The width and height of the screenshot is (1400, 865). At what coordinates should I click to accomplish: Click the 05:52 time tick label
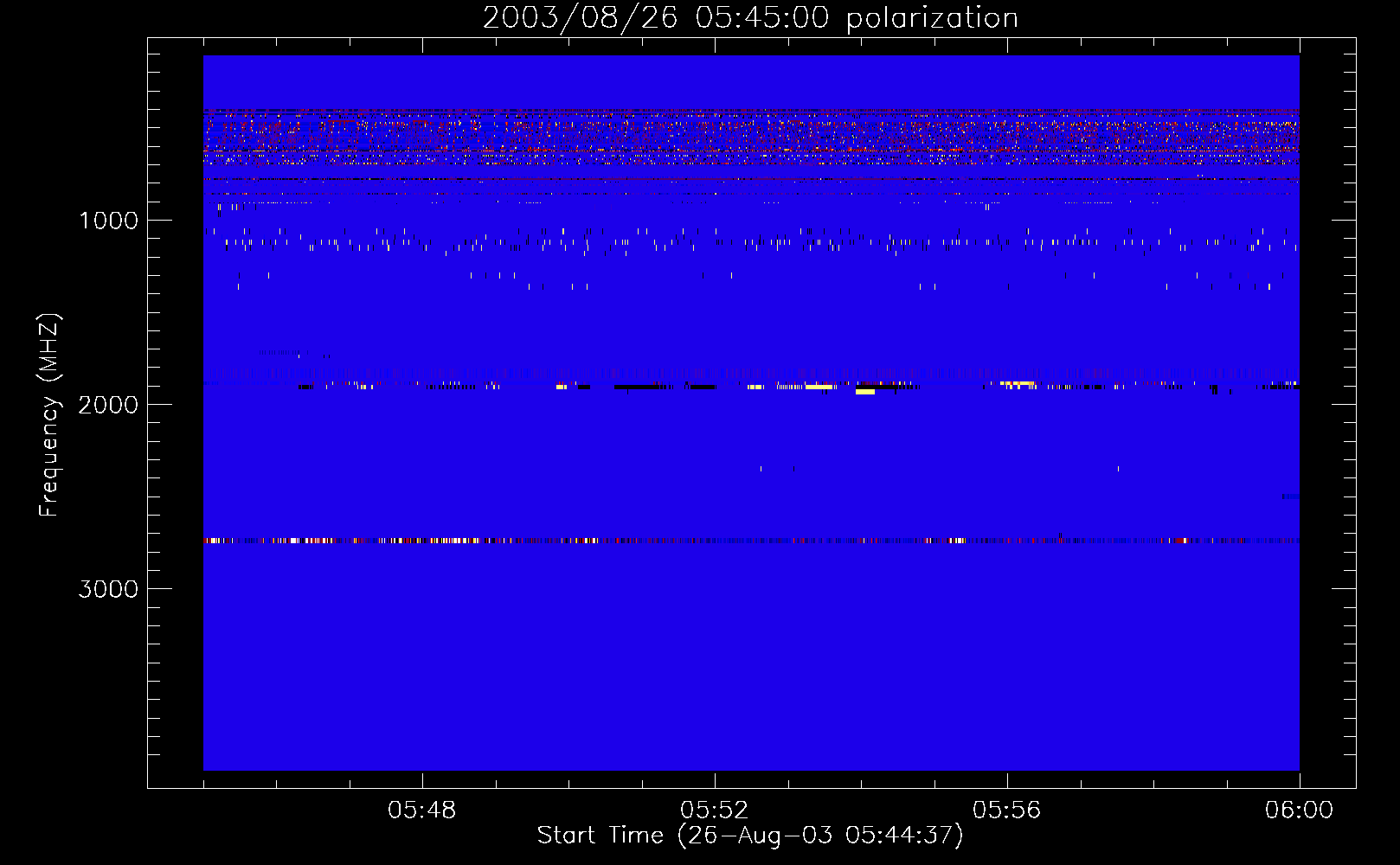[715, 811]
